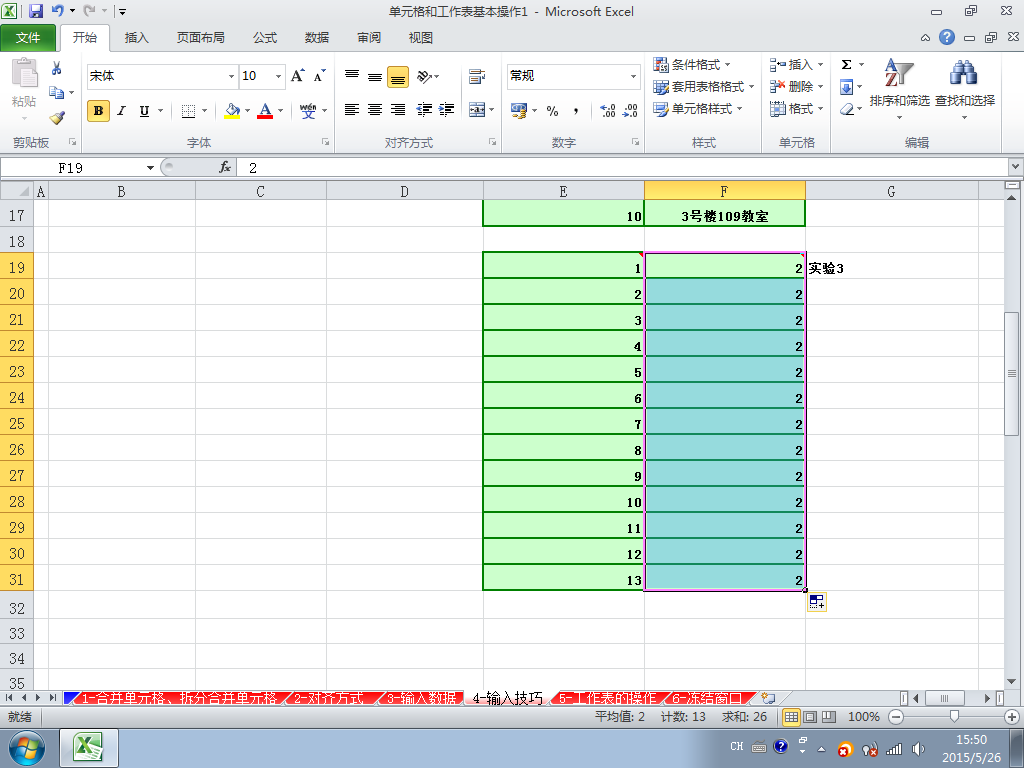Toggle bottom vertical alignment
The height and width of the screenshot is (768, 1024).
click(x=398, y=76)
